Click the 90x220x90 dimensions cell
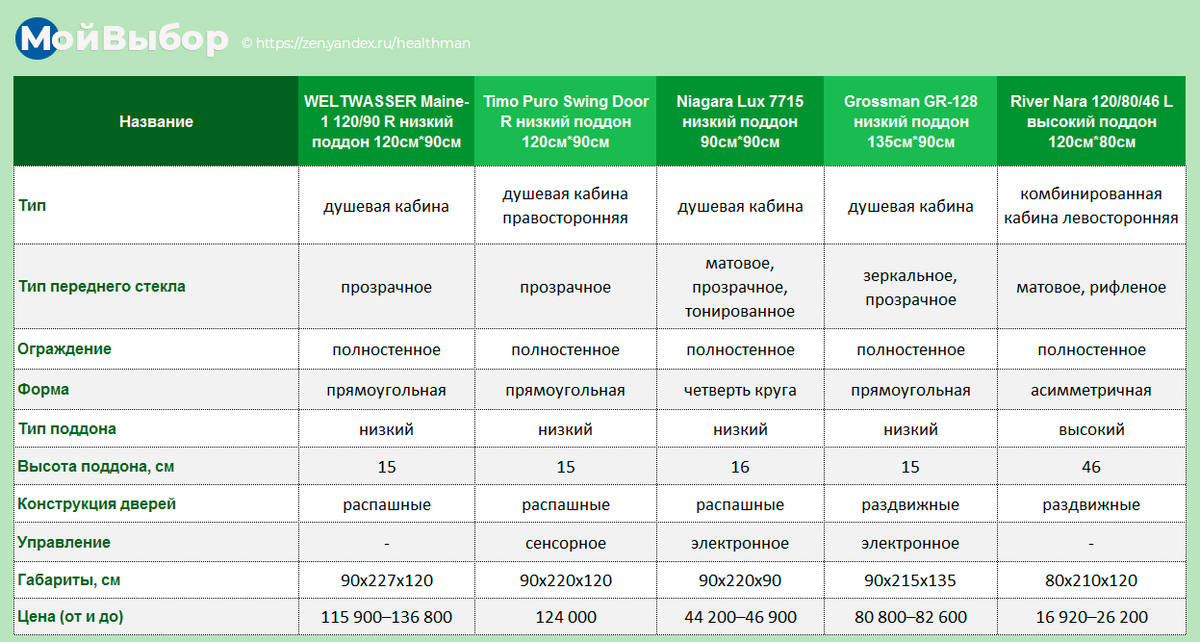 740,581
